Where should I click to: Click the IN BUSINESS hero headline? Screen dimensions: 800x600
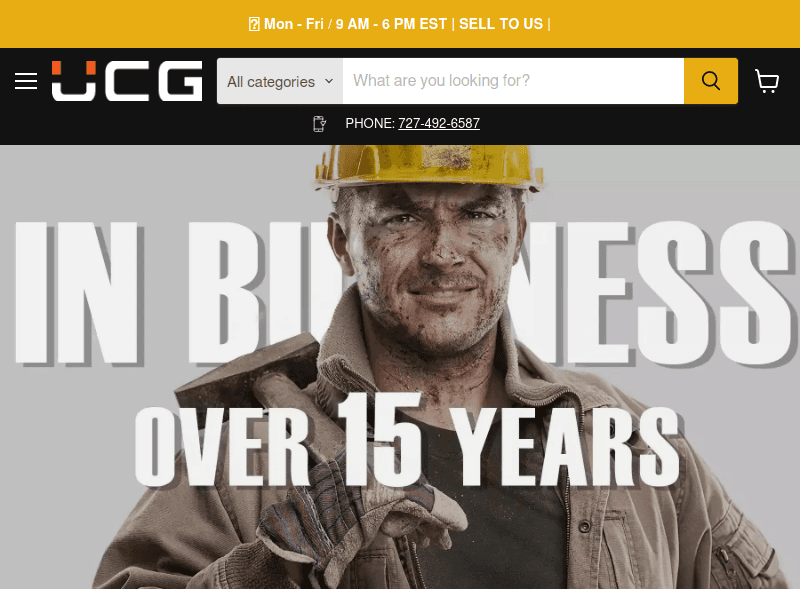coord(400,293)
